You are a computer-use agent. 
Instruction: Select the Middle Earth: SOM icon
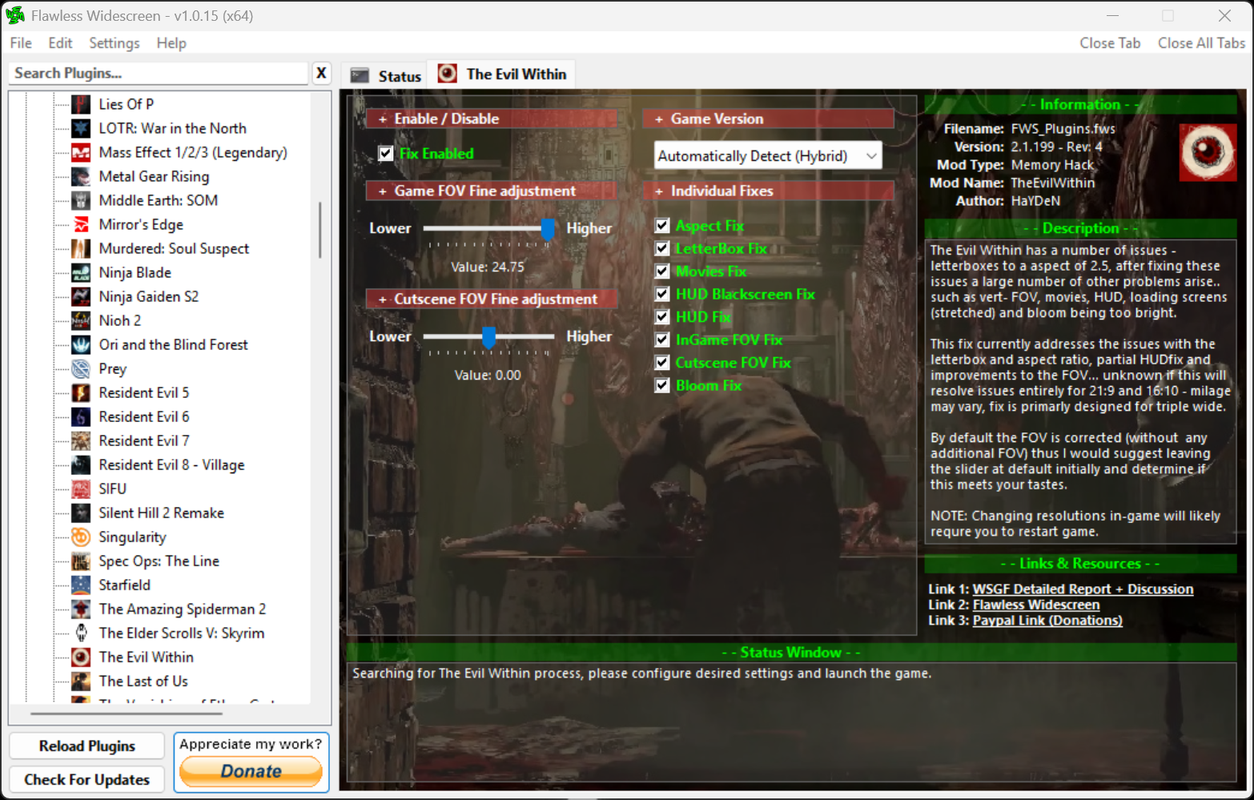[x=81, y=200]
